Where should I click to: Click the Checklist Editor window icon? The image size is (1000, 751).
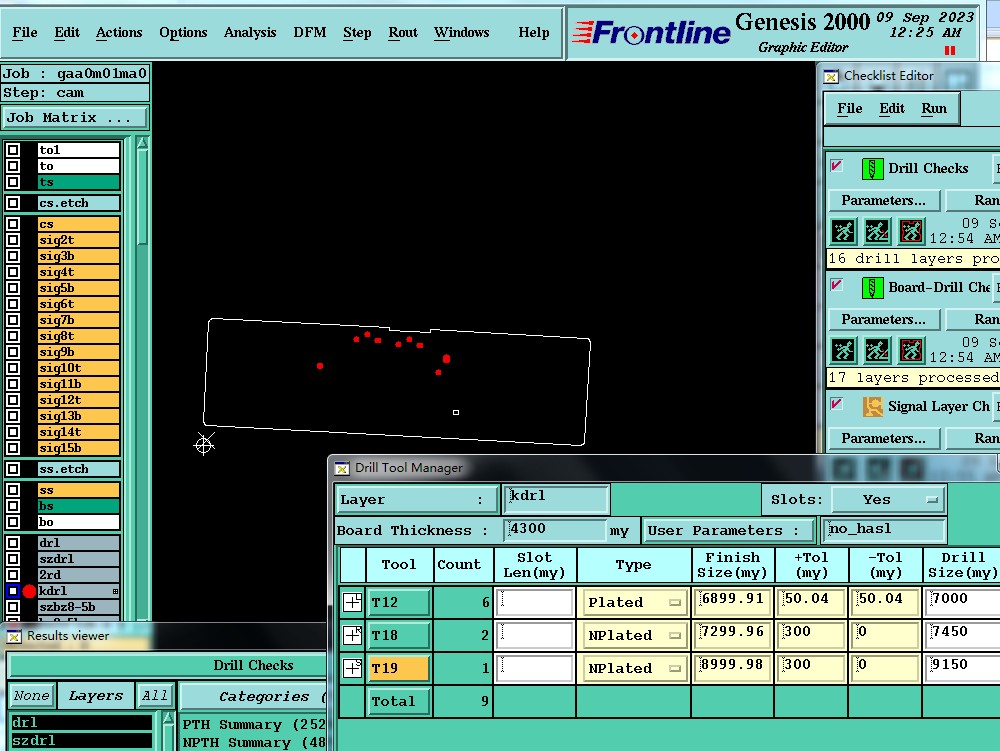(x=830, y=77)
